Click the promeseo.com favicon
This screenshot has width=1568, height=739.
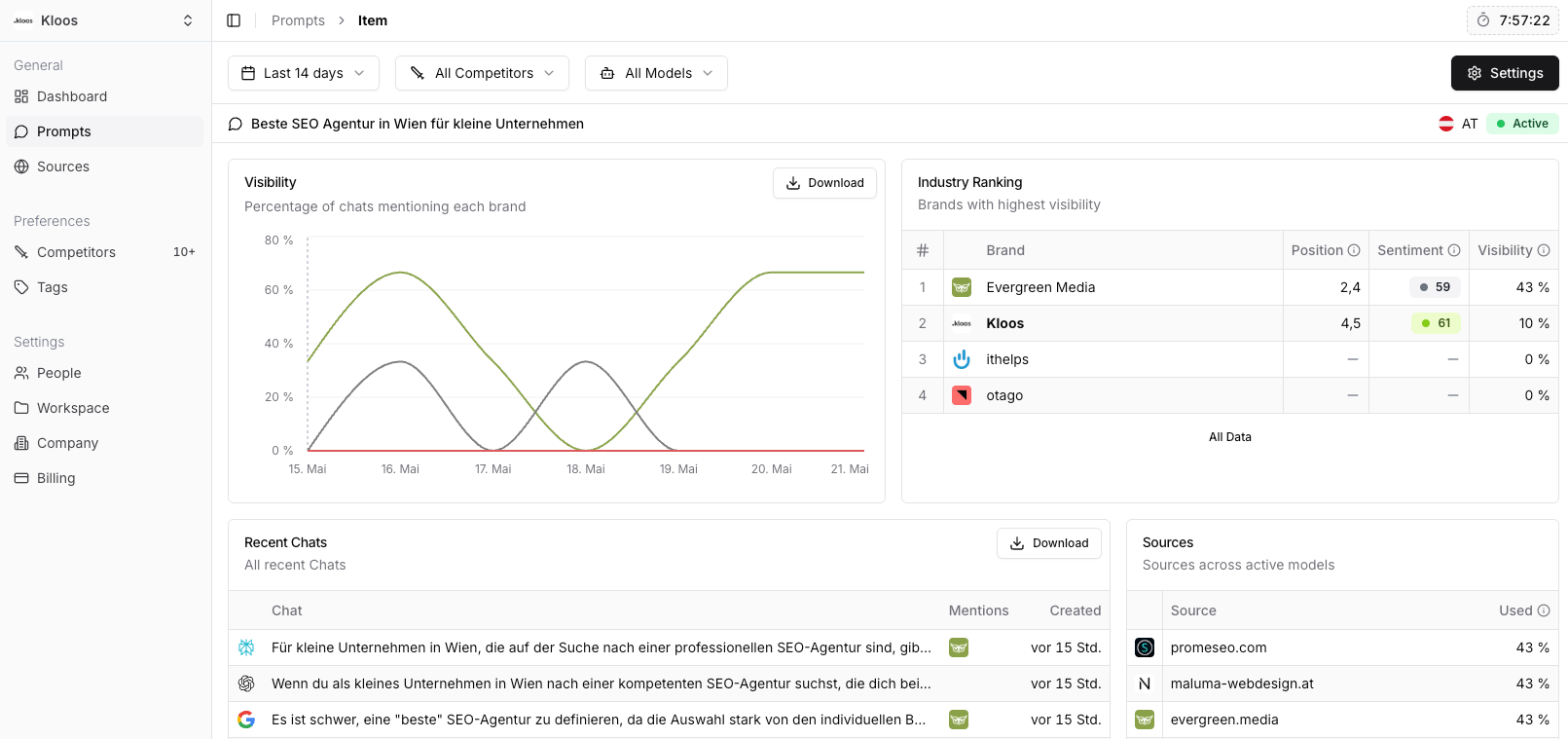pos(1145,647)
